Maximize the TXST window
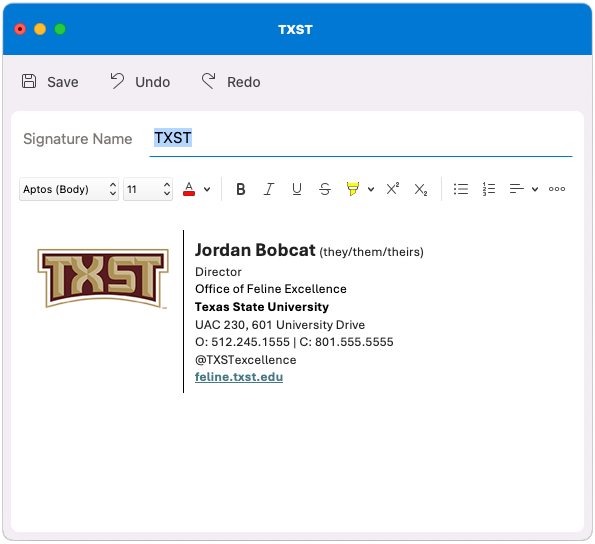This screenshot has height=544, width=595. pos(60,29)
